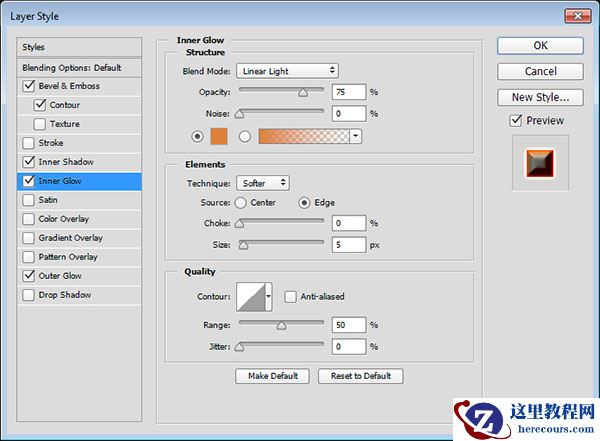Uncheck Bevel & Emboss checkbox
Viewport: 600px width, 441px height.
(29, 86)
